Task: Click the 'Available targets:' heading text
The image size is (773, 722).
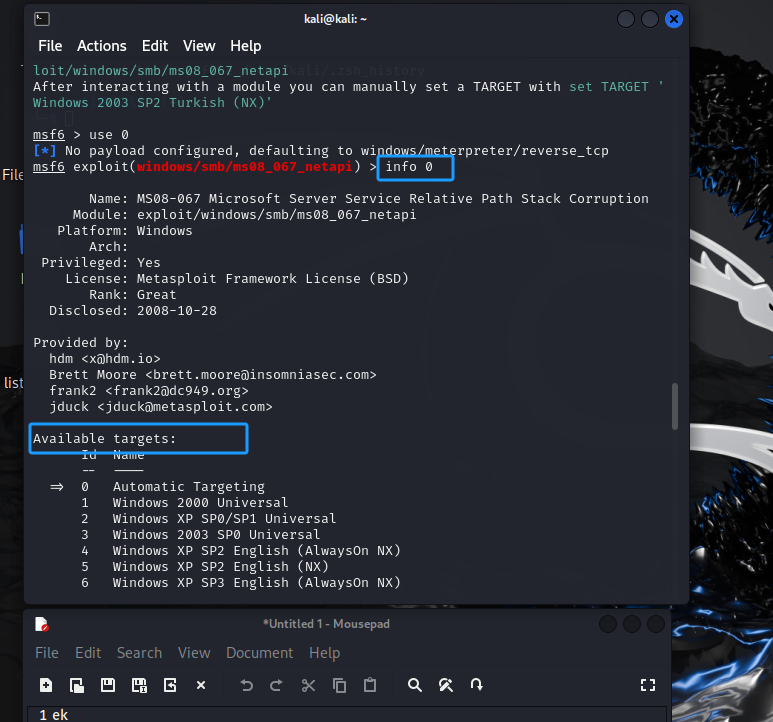Action: pyautogui.click(x=105, y=439)
